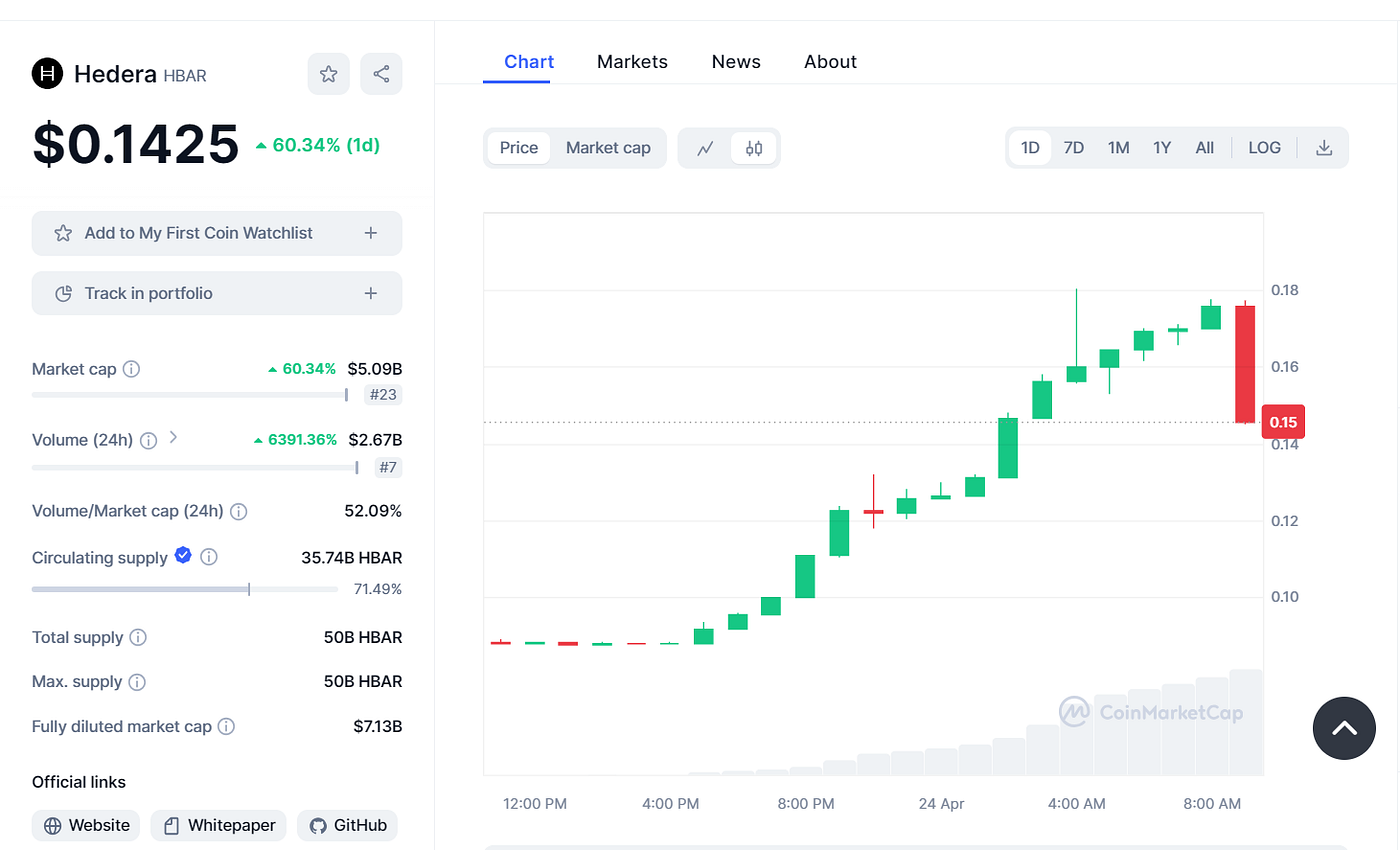Expand the Volume (24h) details chevron
This screenshot has height=850, width=1400.
point(173,437)
